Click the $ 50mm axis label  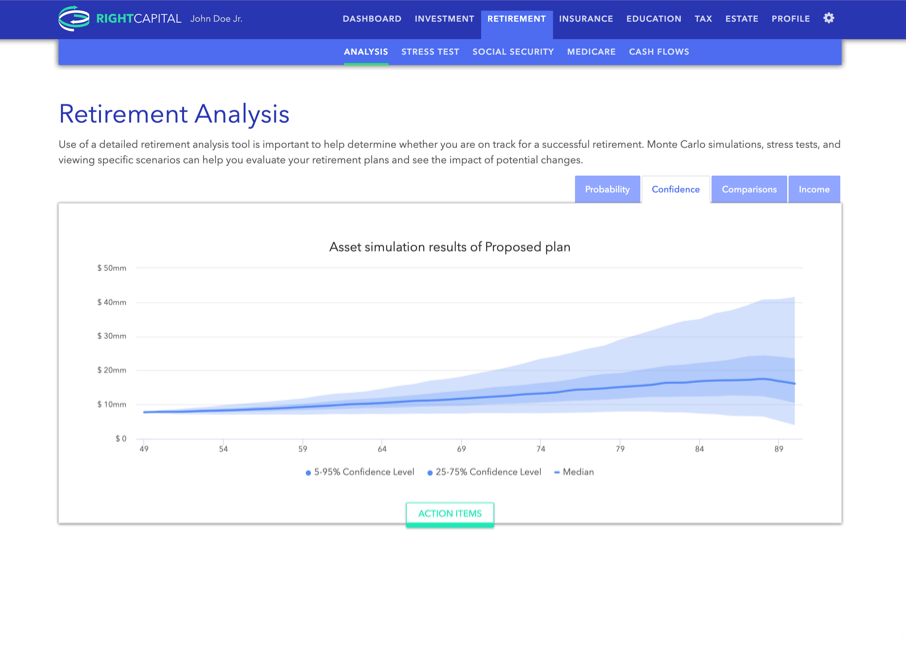point(112,268)
